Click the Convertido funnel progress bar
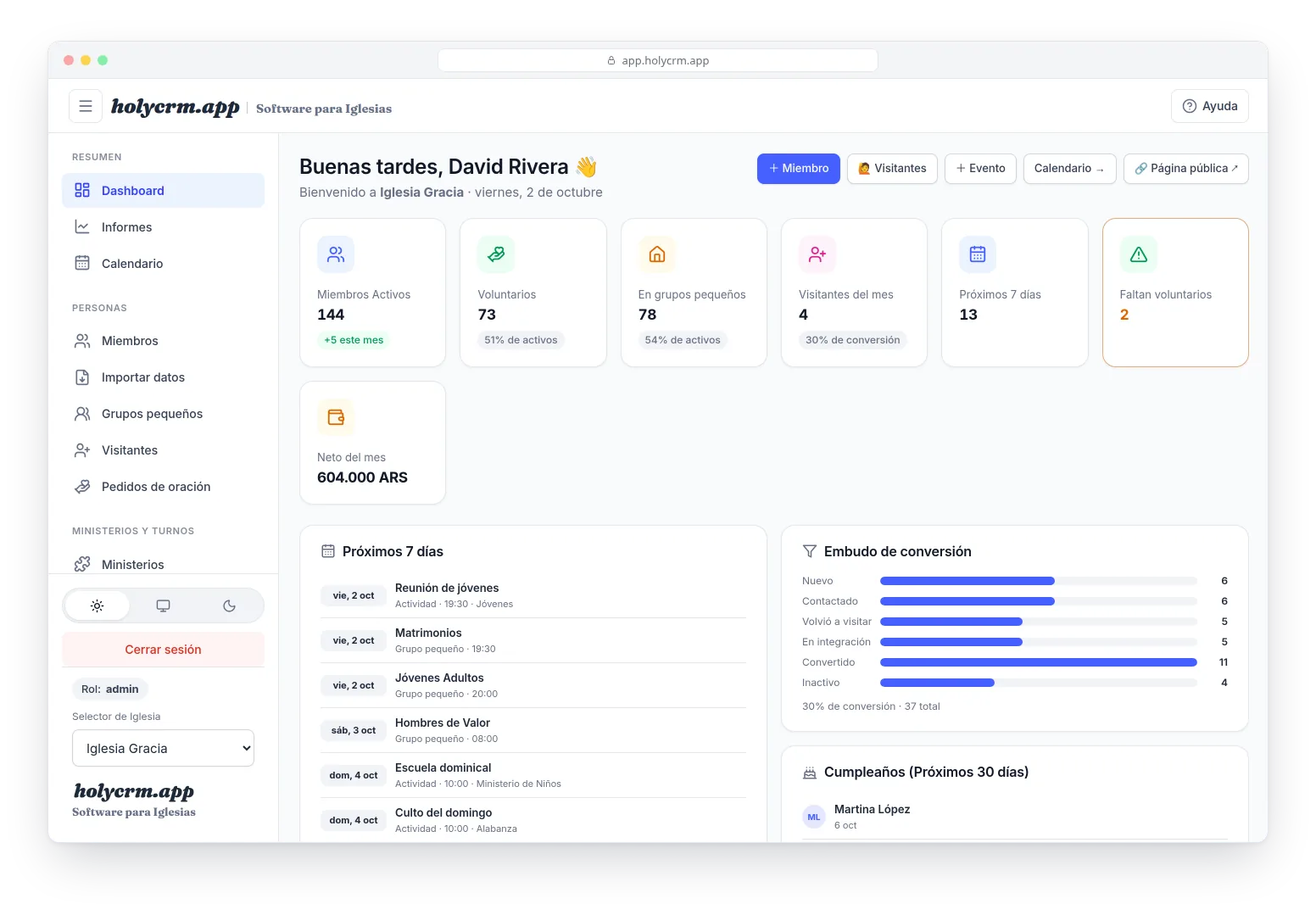Screen dimensions: 1316x904 pyautogui.click(x=1039, y=662)
